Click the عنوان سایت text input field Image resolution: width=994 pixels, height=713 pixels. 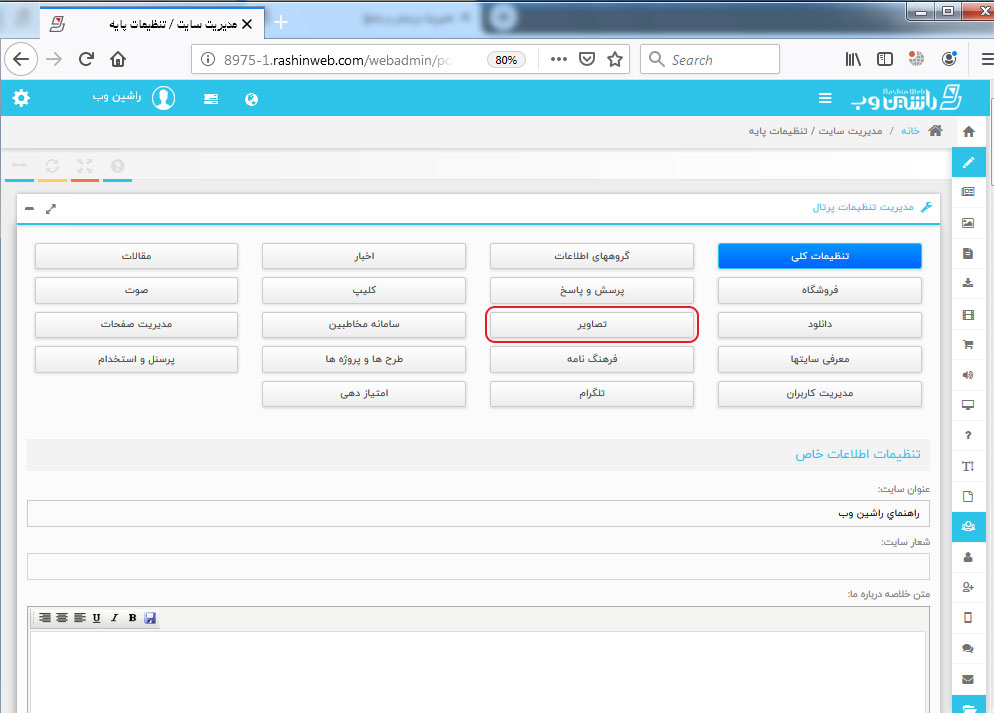pyautogui.click(x=478, y=513)
